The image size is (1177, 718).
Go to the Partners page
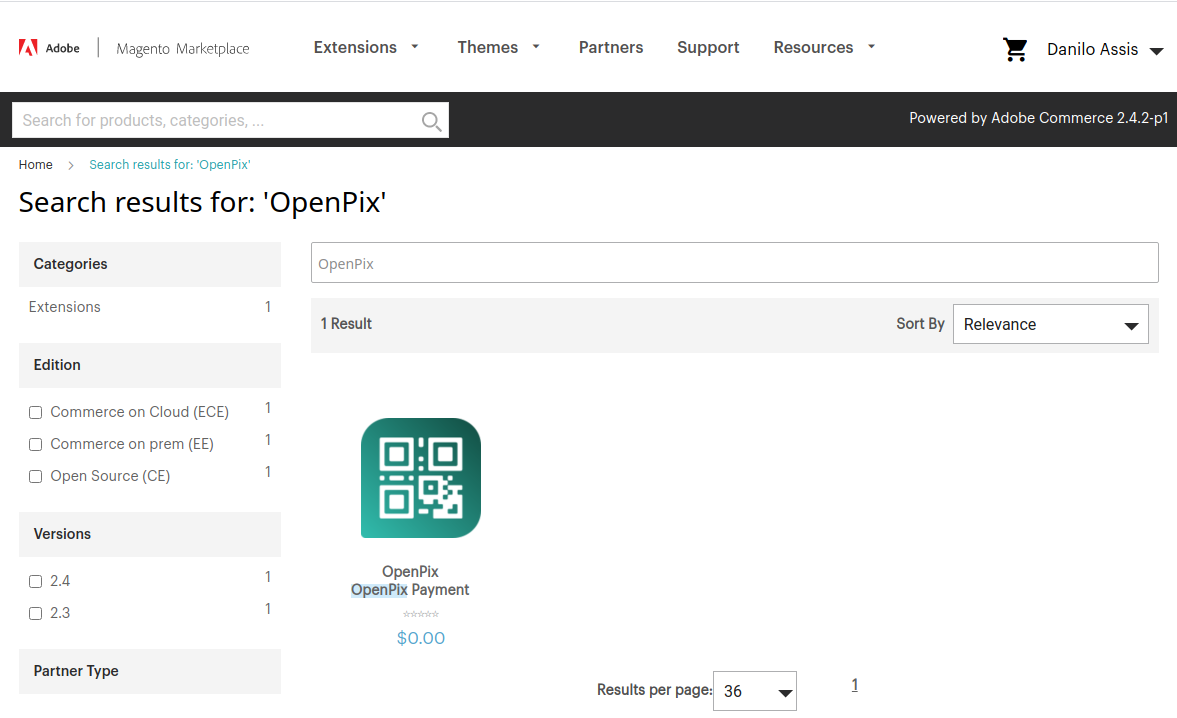click(x=611, y=47)
